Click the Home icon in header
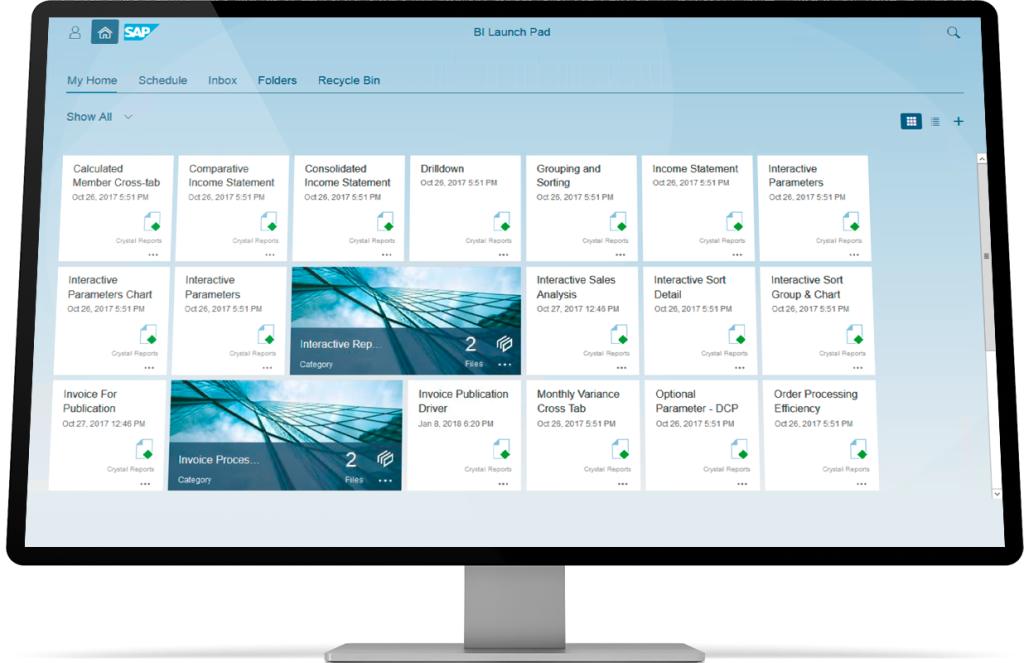Viewport: 1024px width, 663px height. pyautogui.click(x=105, y=32)
